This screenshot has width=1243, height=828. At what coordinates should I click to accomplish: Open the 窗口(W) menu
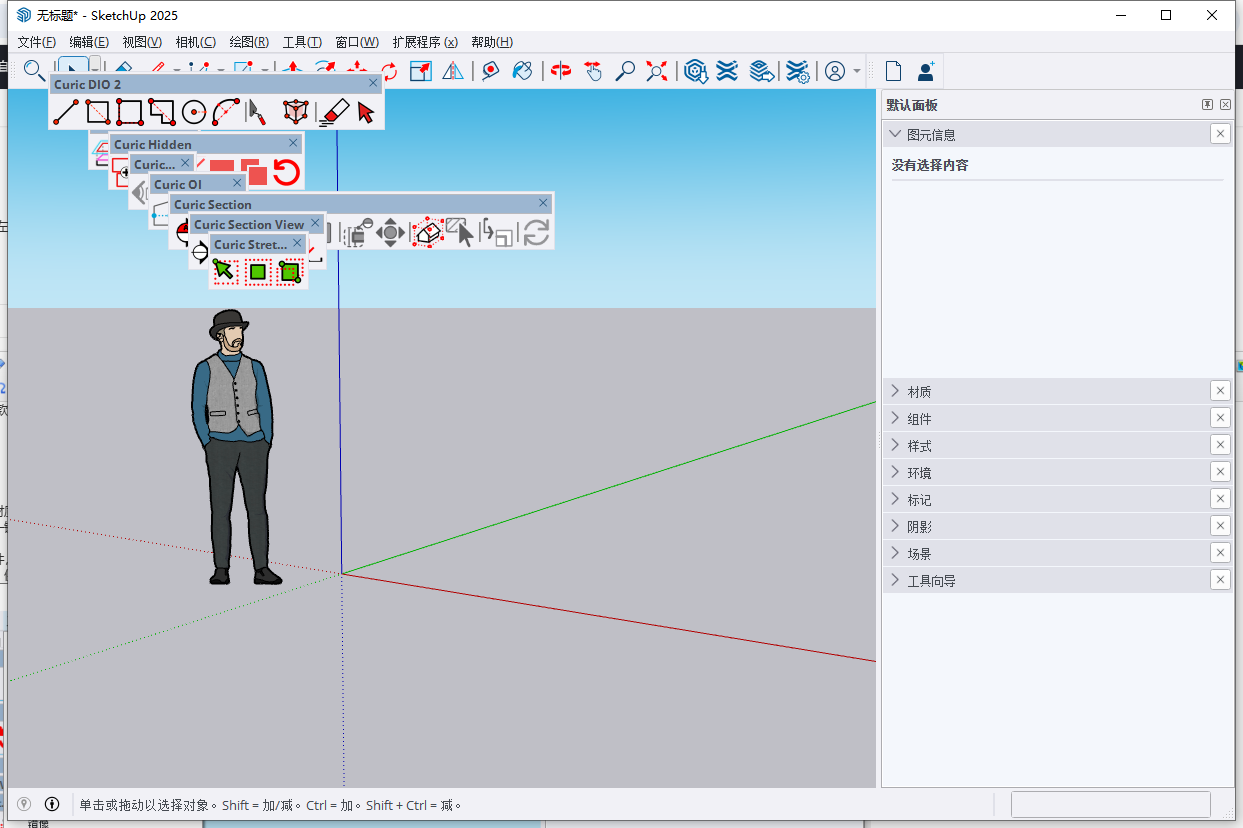(x=356, y=42)
